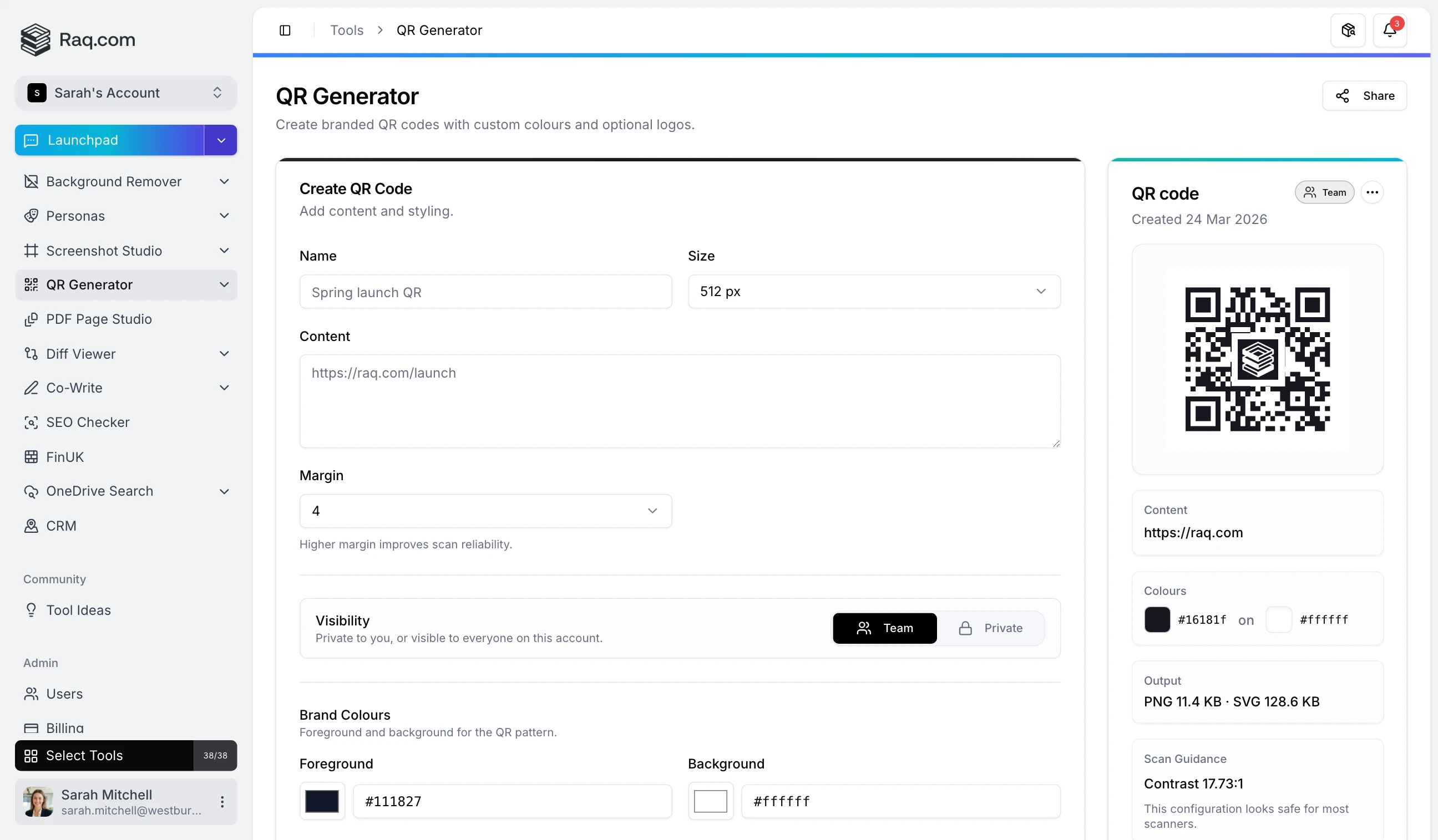Open the SEO Checker tool
Image resolution: width=1438 pixels, height=840 pixels.
[87, 422]
